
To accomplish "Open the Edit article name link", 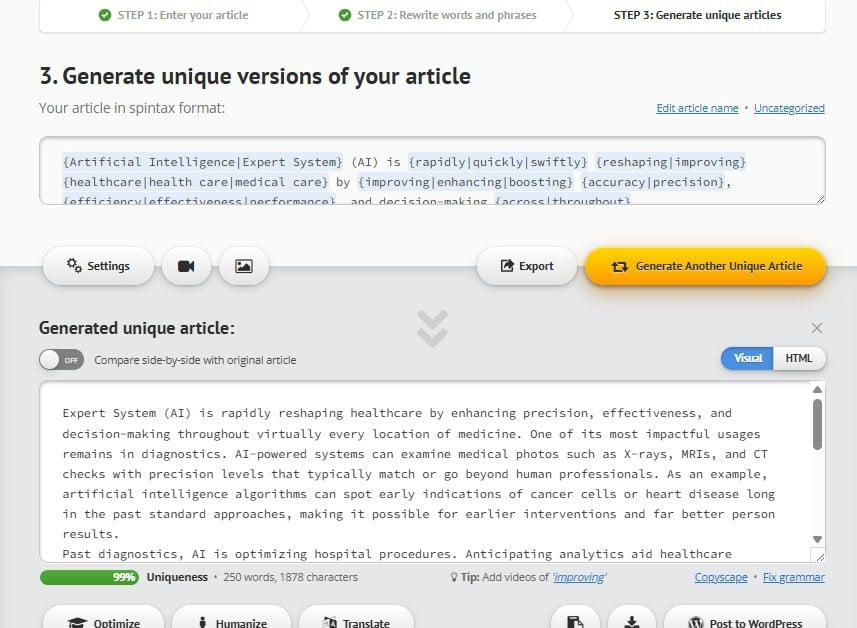I will click(x=697, y=108).
